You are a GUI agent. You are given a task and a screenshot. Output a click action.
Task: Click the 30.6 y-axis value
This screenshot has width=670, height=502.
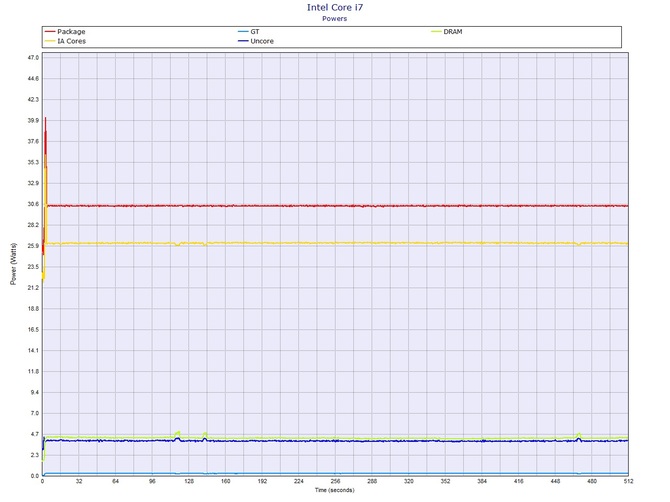pos(33,204)
